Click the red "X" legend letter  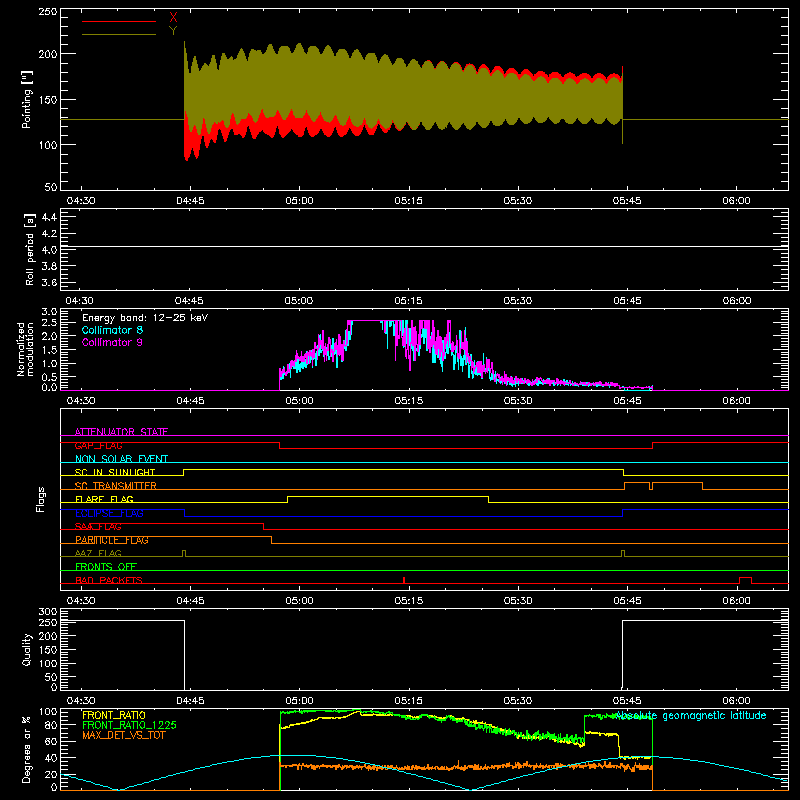[173, 18]
